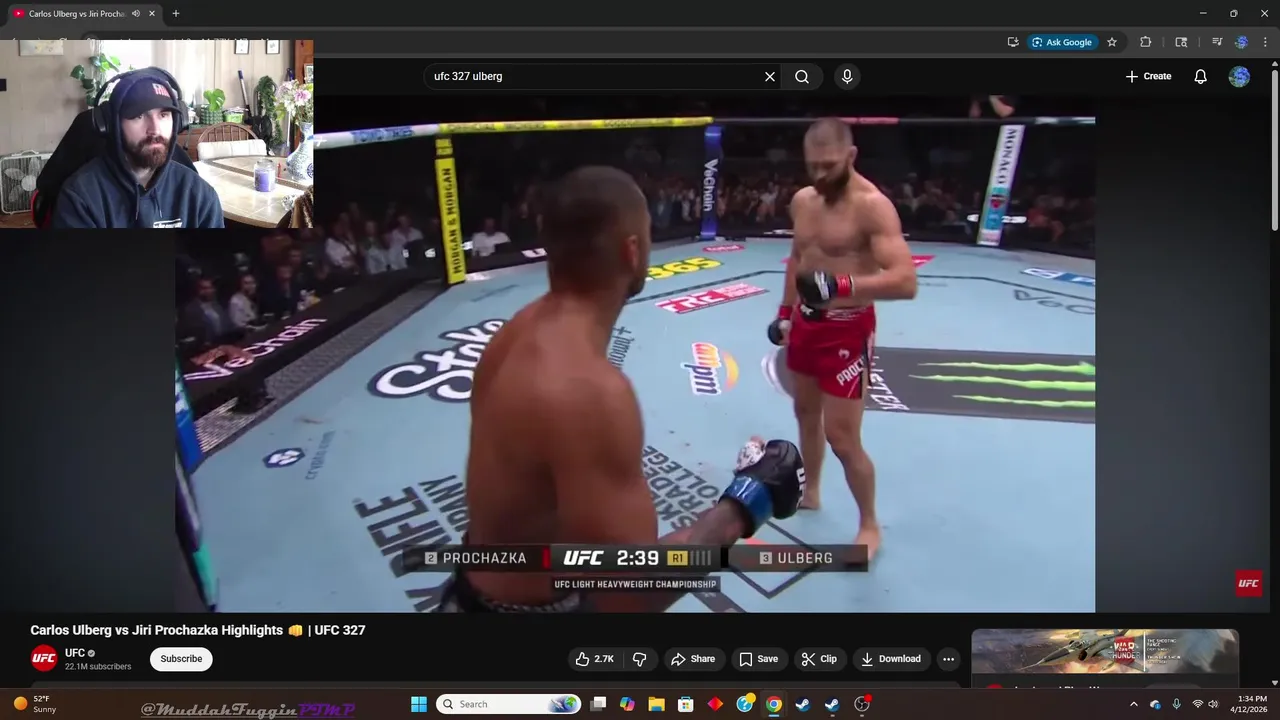Viewport: 1280px width, 720px height.
Task: Open more actions ellipsis under video
Action: (948, 659)
